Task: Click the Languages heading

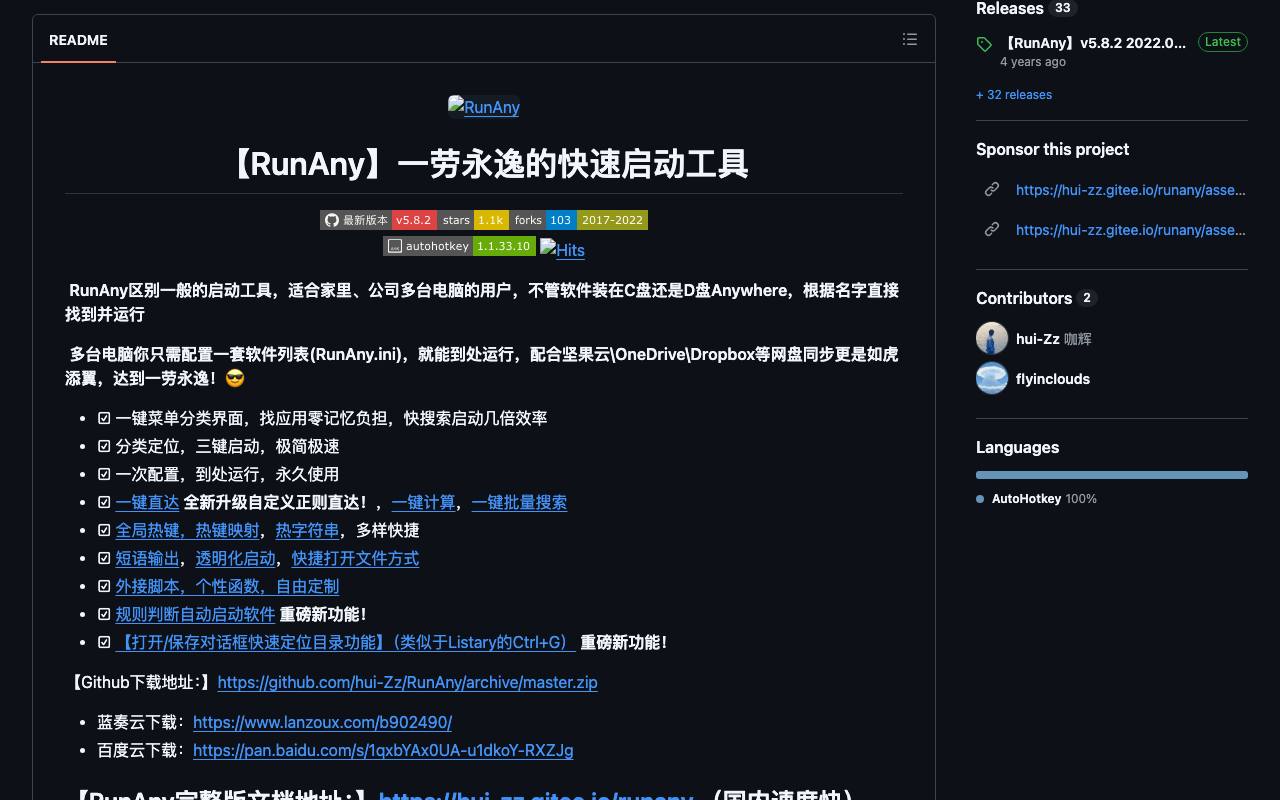Action: tap(1017, 447)
